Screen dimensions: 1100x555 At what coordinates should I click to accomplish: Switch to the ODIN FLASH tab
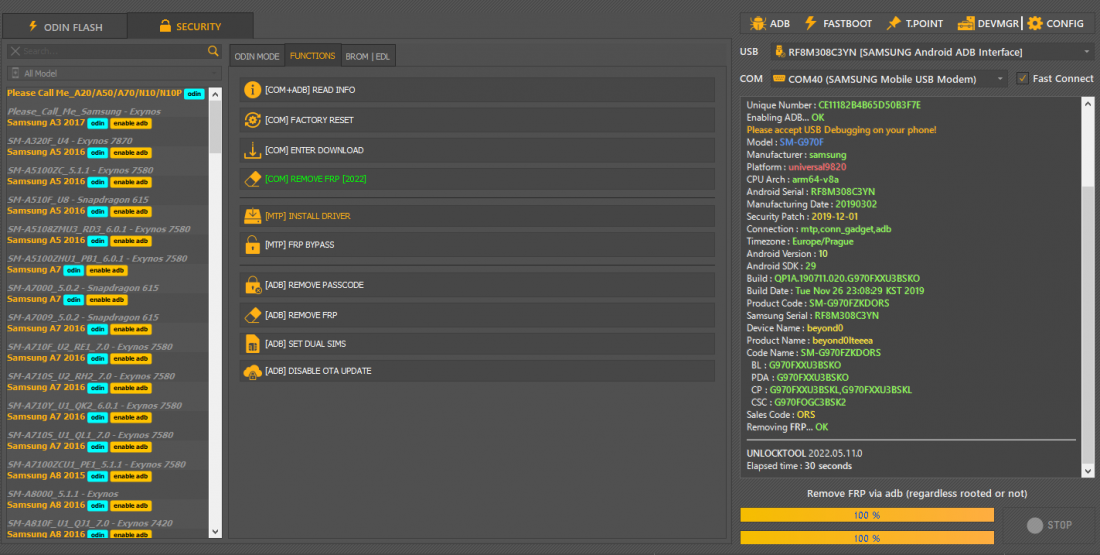click(65, 27)
